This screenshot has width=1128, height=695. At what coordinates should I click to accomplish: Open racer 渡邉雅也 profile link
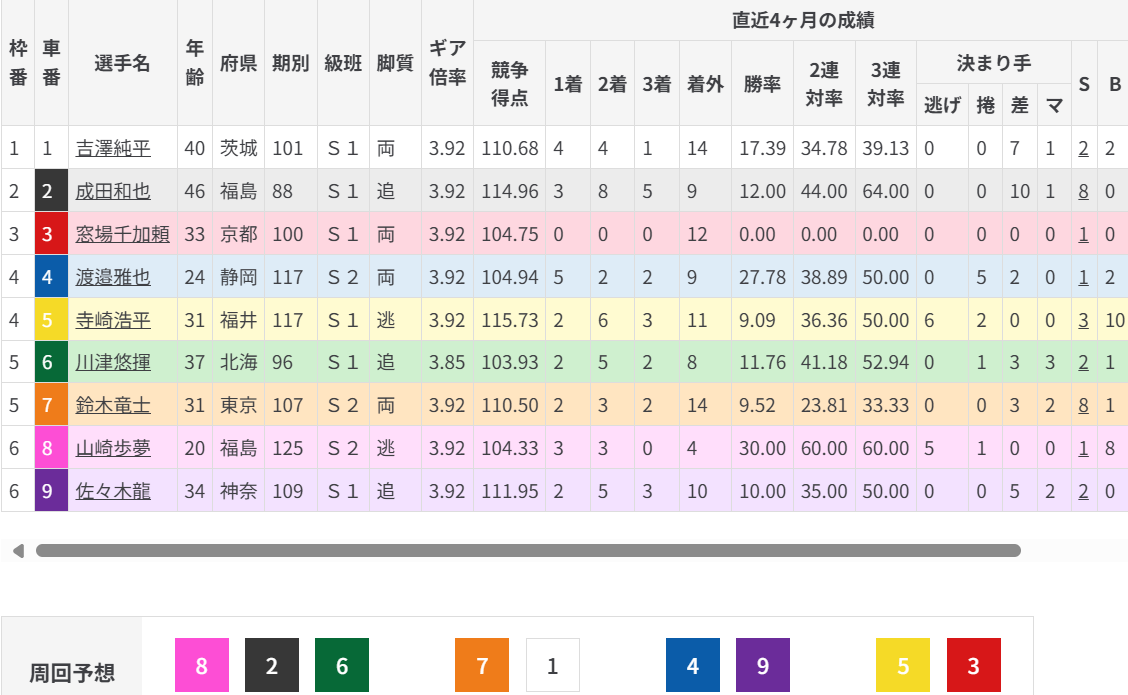113,277
